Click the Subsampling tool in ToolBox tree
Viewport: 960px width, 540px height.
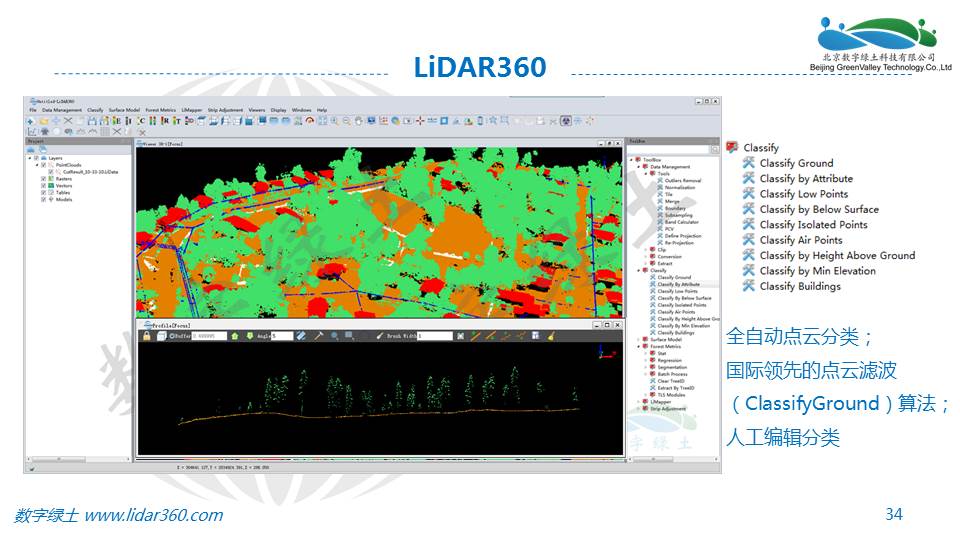click(679, 216)
